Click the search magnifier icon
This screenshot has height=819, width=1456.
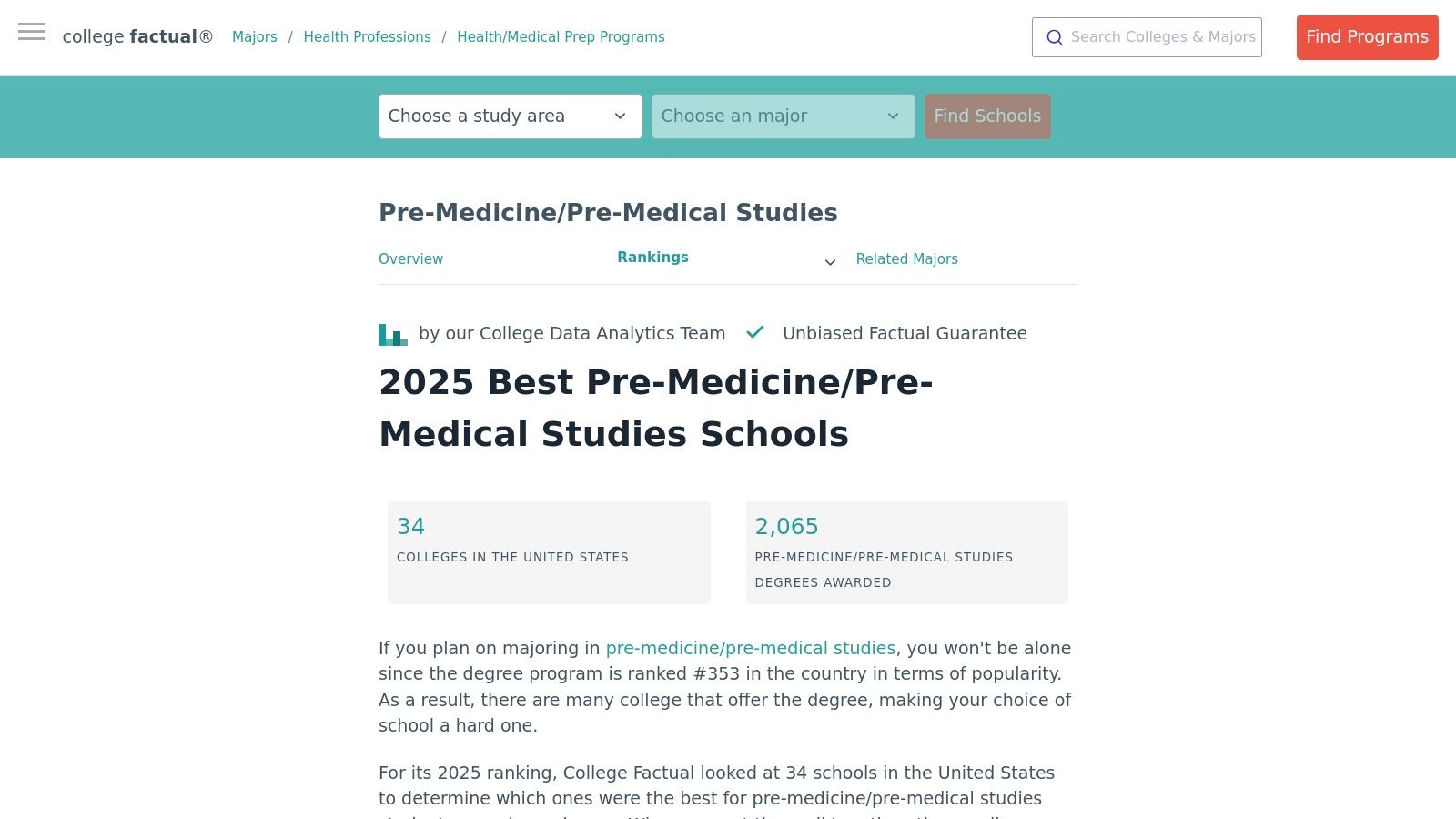coord(1055,37)
